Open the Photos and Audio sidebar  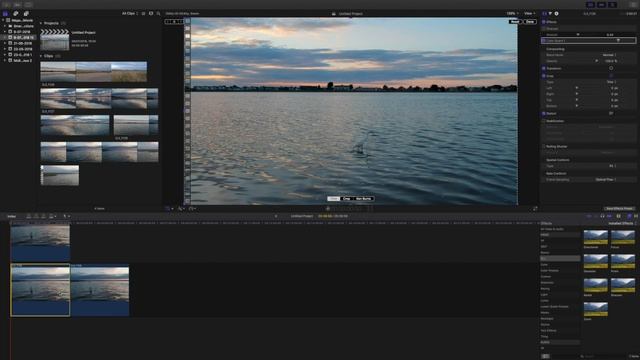click(16, 13)
